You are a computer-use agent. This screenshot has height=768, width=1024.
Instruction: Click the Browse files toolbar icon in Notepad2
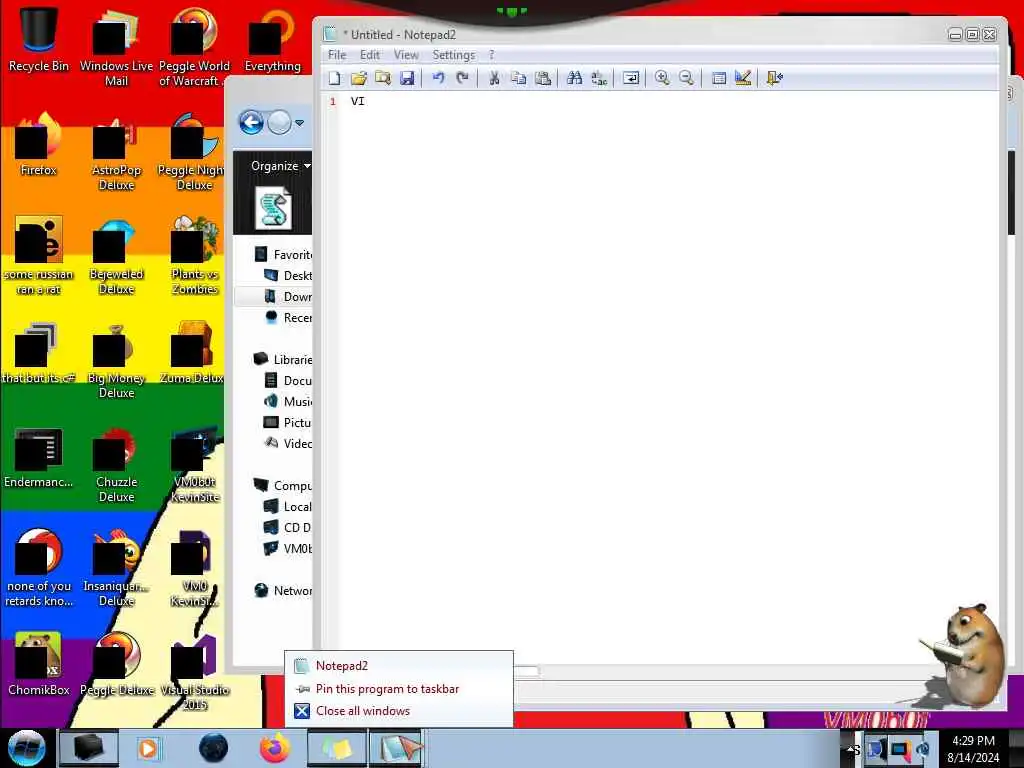pos(383,78)
